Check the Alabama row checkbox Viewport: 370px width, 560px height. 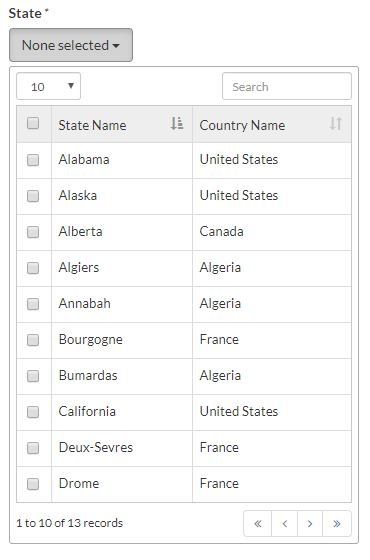point(33,160)
